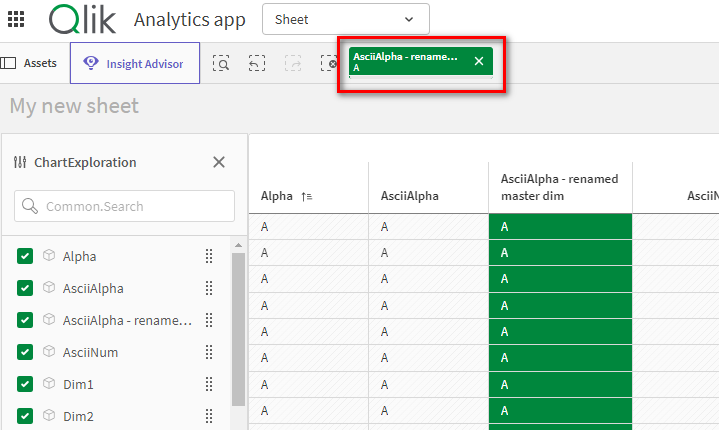Click the step forward selection icon
Screen dimensions: 719x430
[292, 63]
